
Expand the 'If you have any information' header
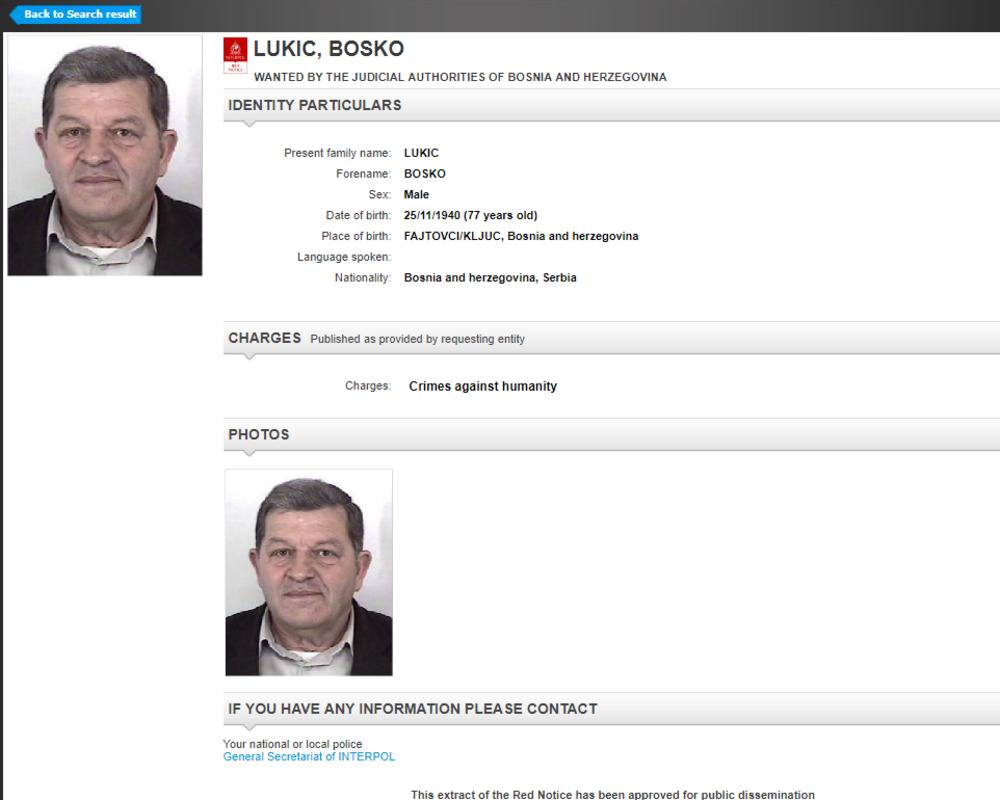click(x=412, y=709)
